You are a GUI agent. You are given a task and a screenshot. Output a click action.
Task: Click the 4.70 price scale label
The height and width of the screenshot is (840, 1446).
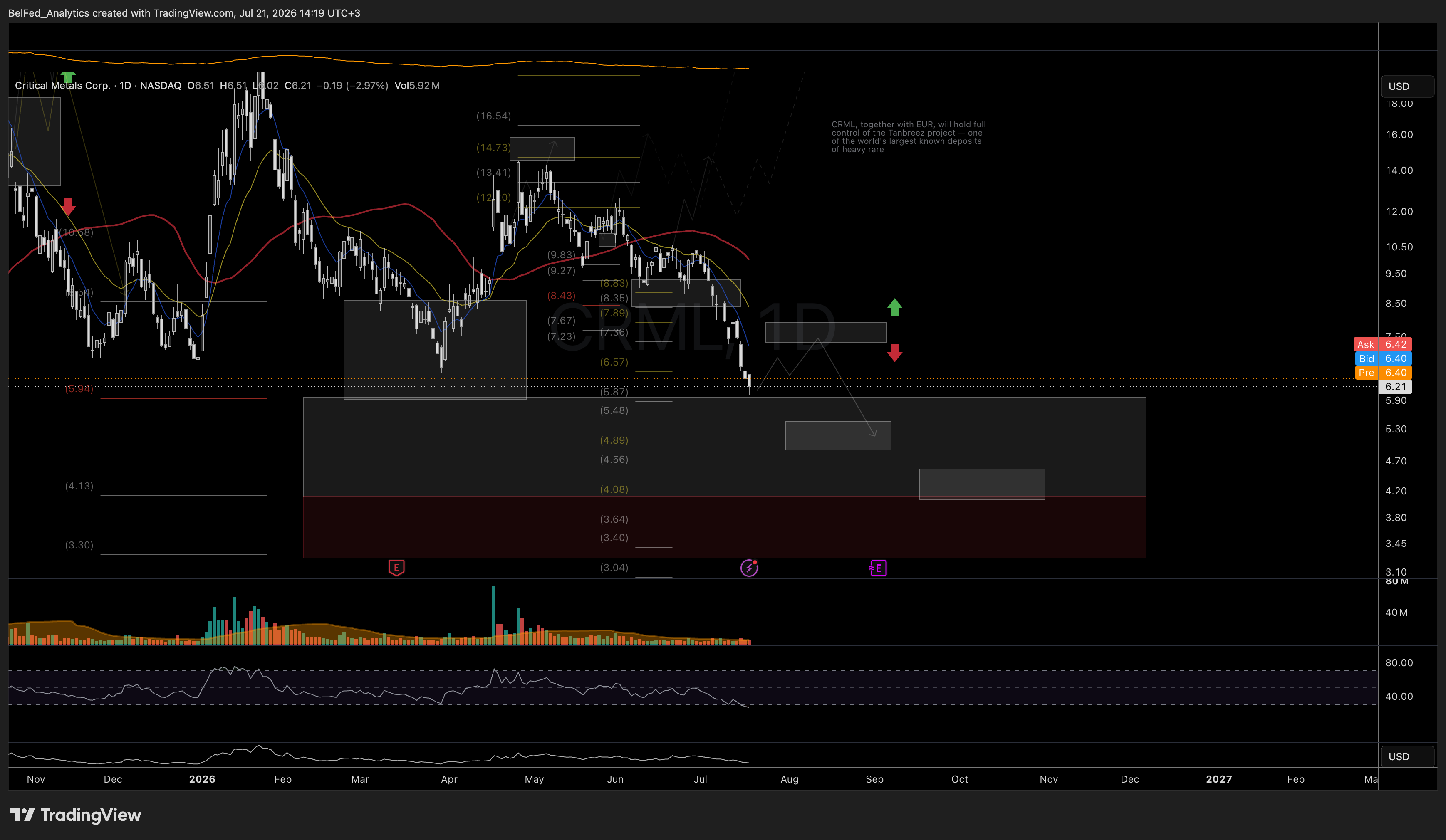pos(1396,461)
